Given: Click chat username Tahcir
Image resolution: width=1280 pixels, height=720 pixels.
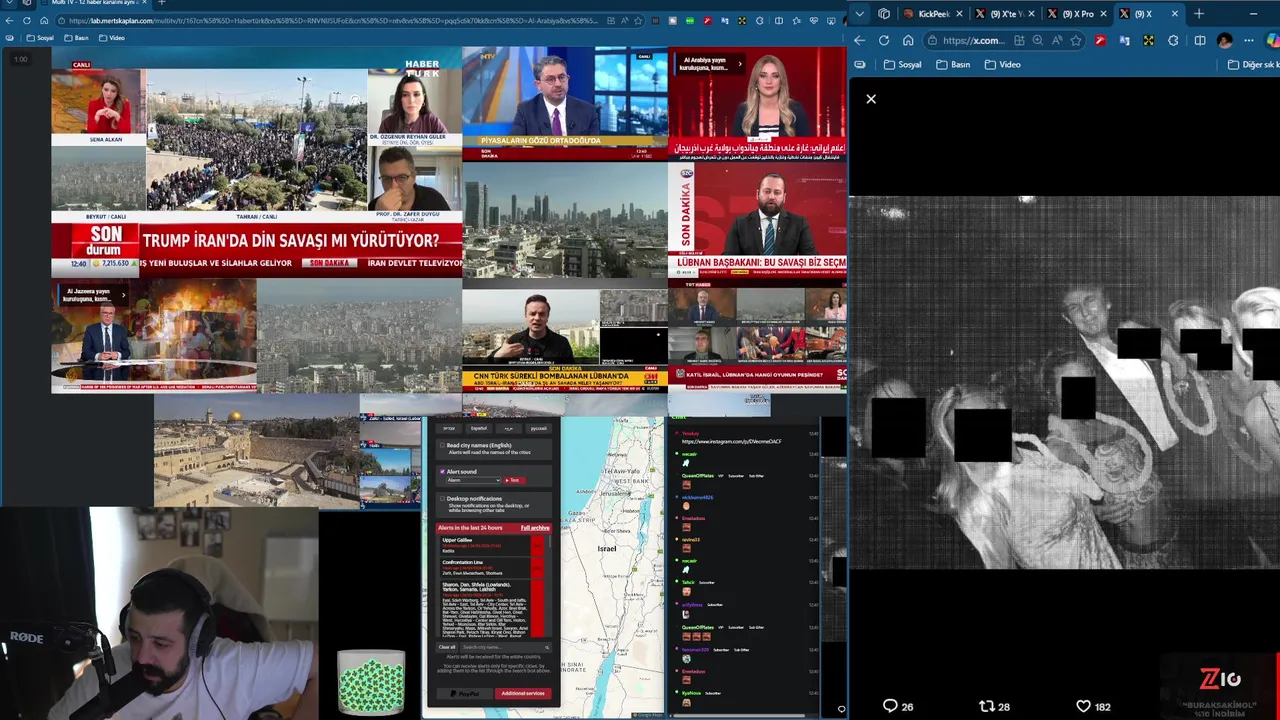Looking at the screenshot, I should 688,582.
